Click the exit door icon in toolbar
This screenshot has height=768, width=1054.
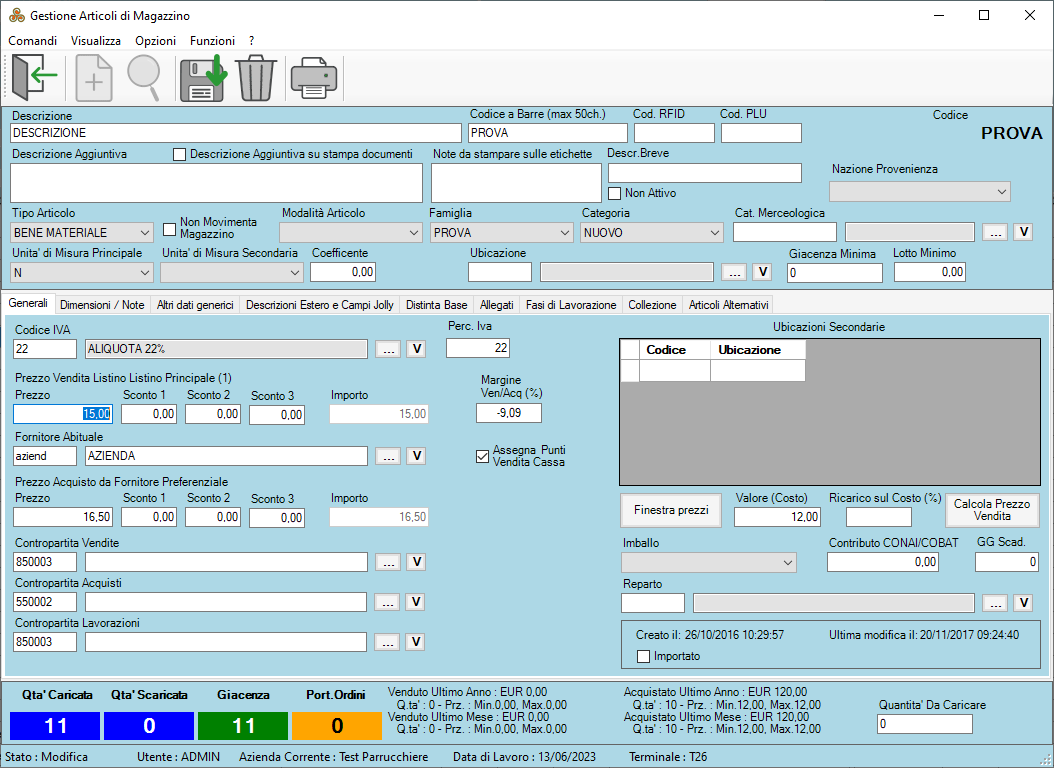(x=34, y=78)
